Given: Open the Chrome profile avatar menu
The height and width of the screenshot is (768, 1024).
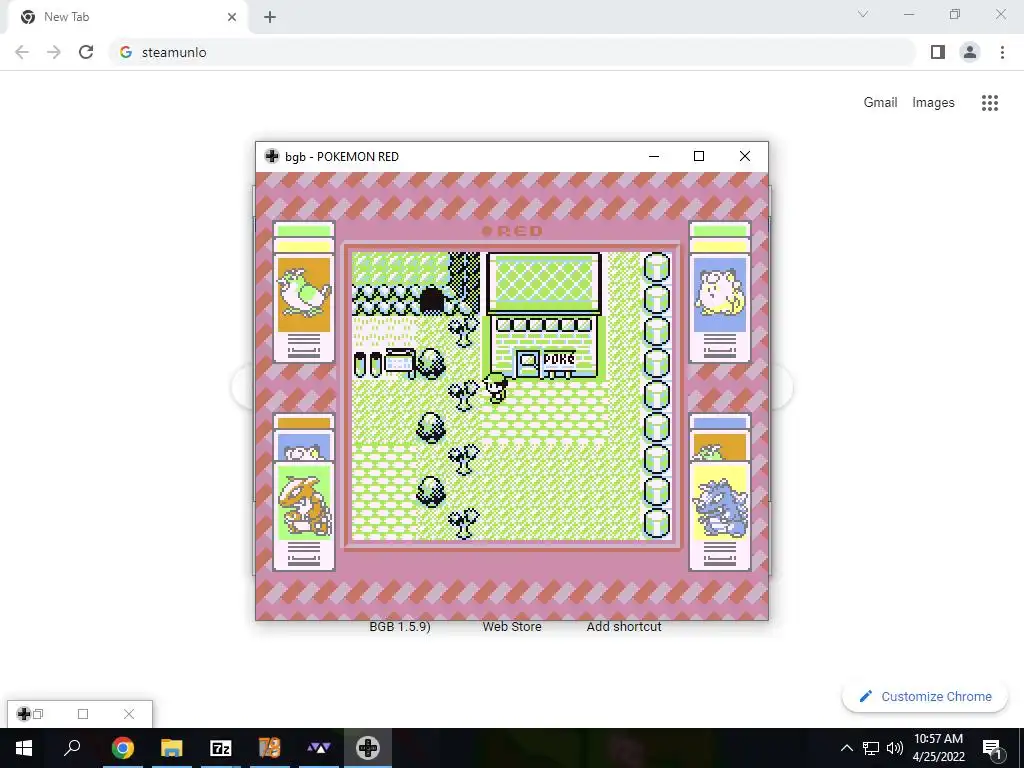Looking at the screenshot, I should (970, 52).
